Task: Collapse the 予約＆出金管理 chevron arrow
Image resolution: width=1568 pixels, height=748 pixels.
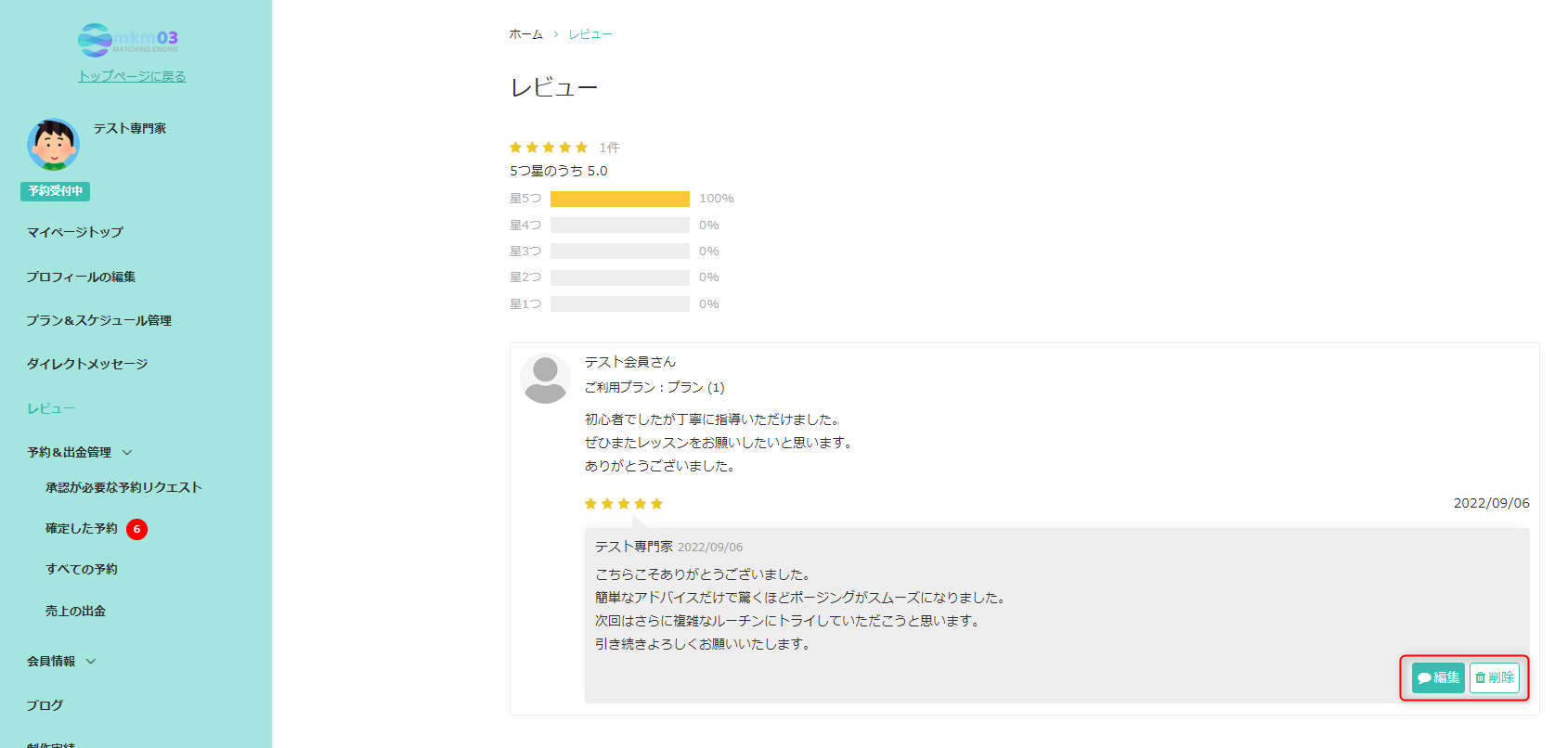Action: point(128,452)
